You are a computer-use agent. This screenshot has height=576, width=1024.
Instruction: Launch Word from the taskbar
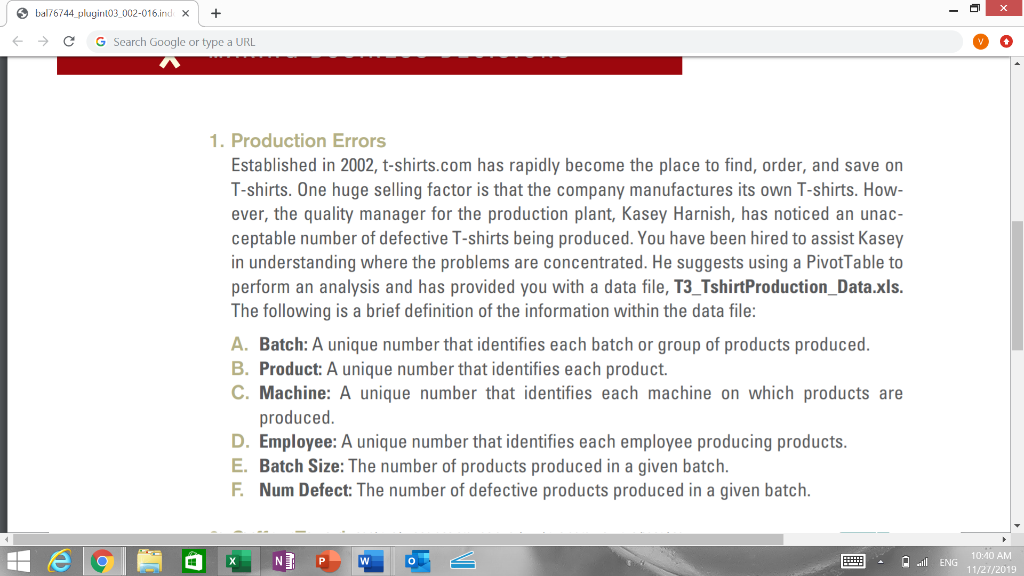(371, 561)
